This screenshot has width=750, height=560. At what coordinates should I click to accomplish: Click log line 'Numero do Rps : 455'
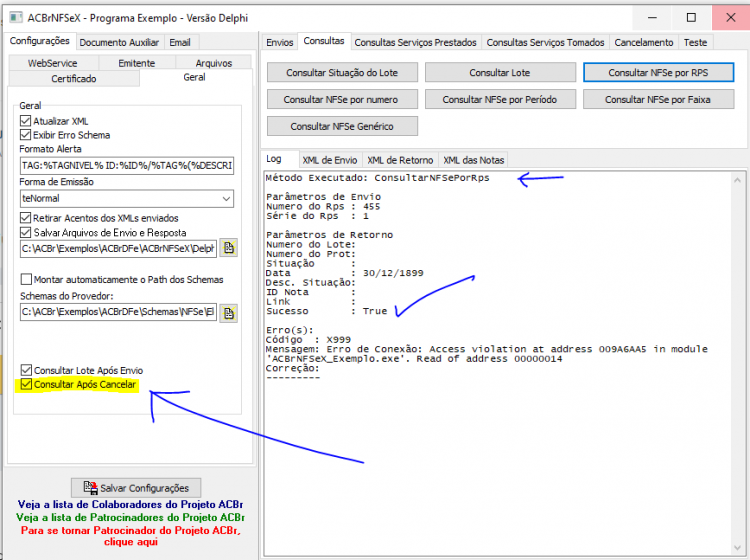coord(323,207)
